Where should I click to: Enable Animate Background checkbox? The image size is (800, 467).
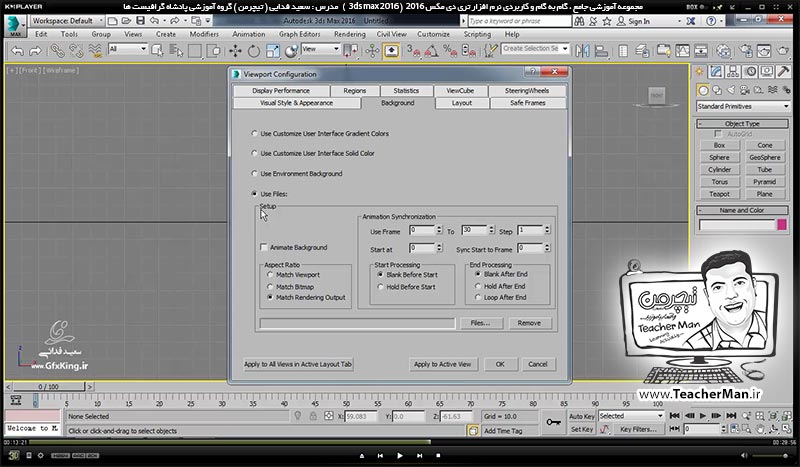pos(264,247)
